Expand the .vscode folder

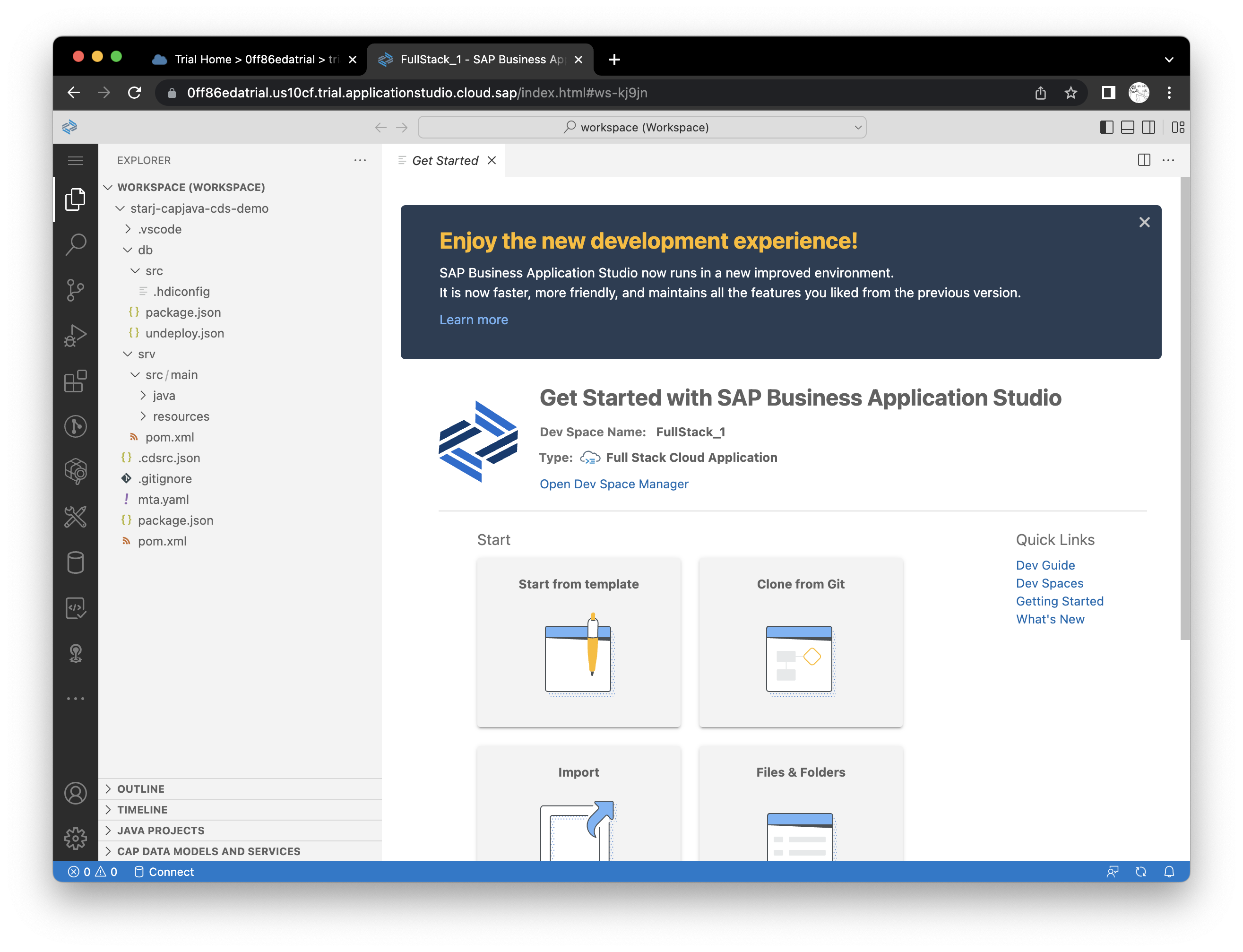[x=160, y=229]
